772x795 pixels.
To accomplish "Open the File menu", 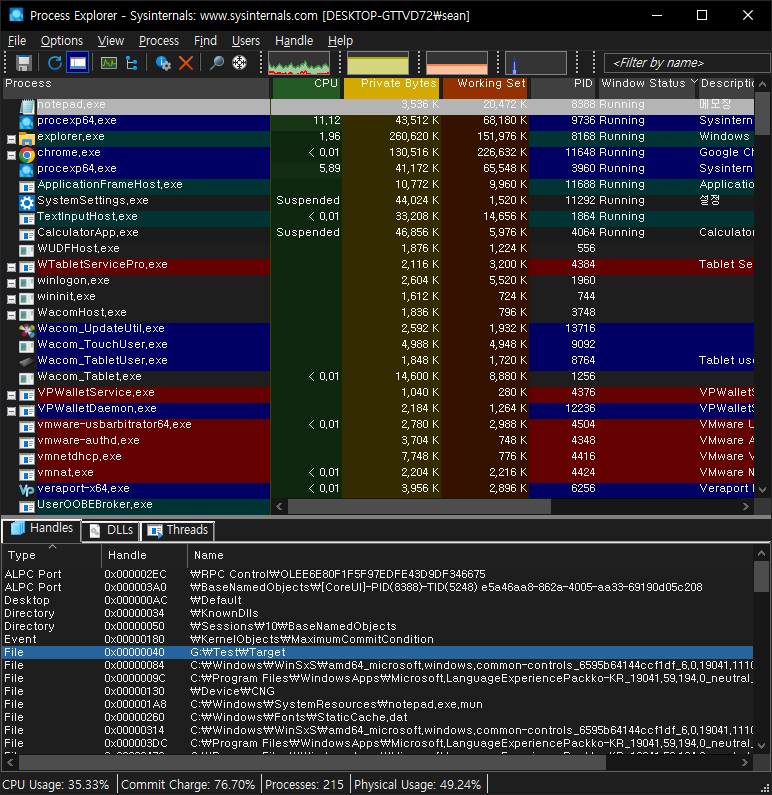I will [x=17, y=41].
